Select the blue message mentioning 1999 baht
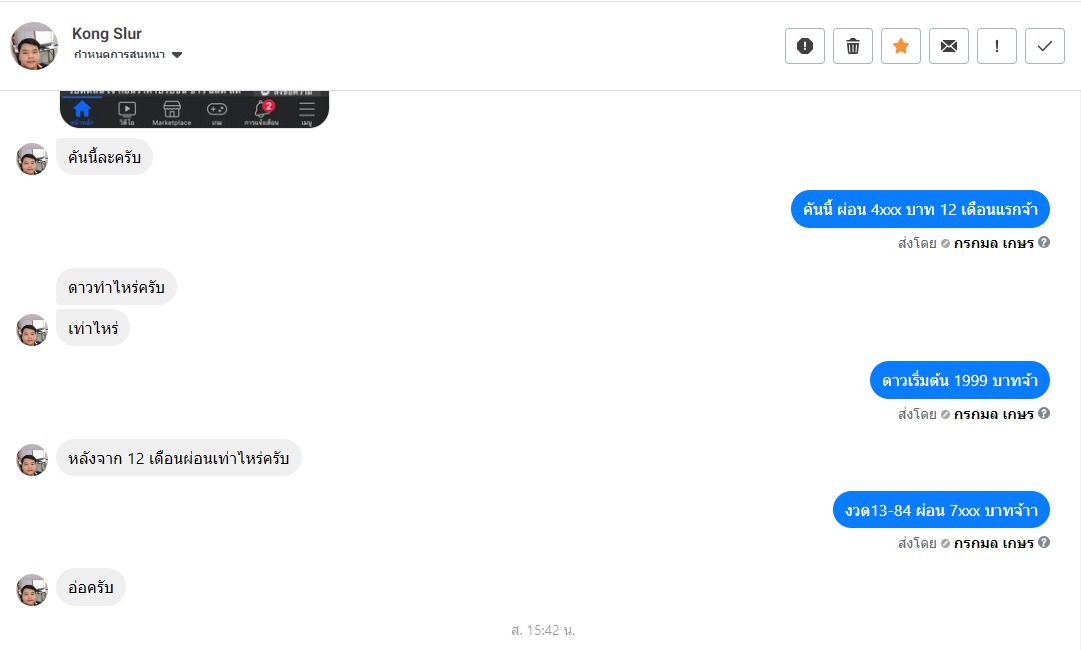Image resolution: width=1081 pixels, height=656 pixels. point(960,380)
